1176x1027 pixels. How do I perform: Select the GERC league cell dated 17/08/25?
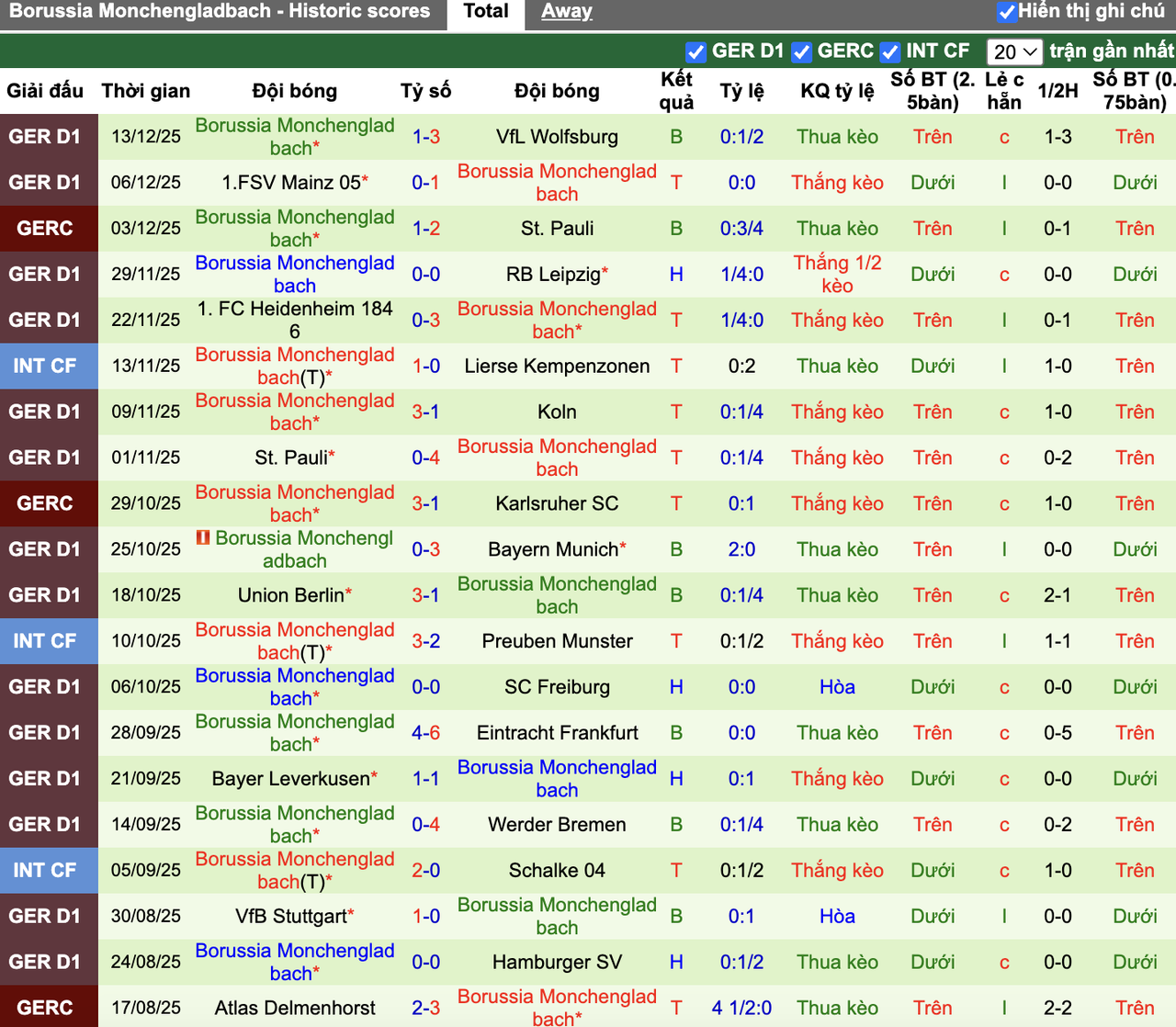(x=49, y=1007)
